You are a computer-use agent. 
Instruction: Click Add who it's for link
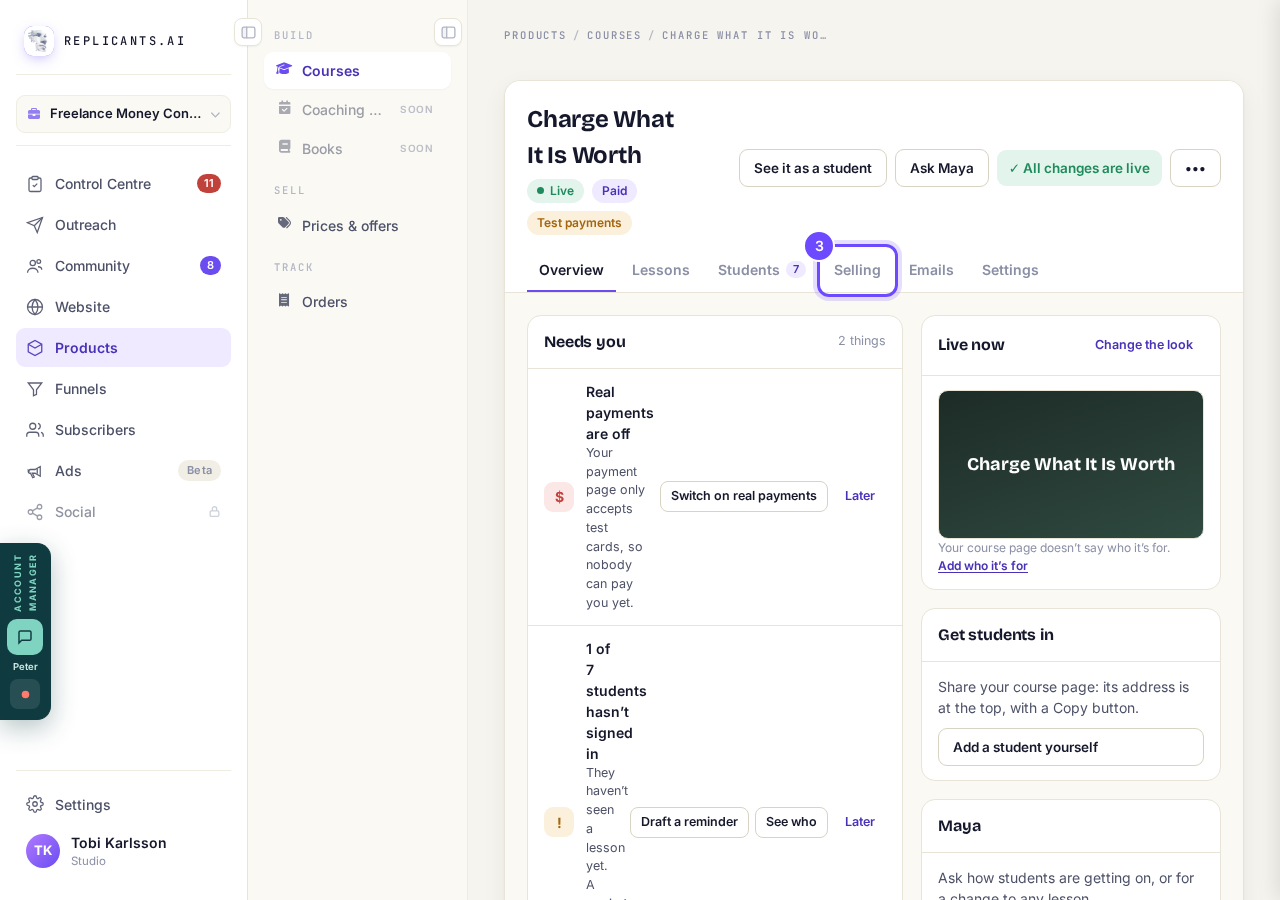(983, 566)
